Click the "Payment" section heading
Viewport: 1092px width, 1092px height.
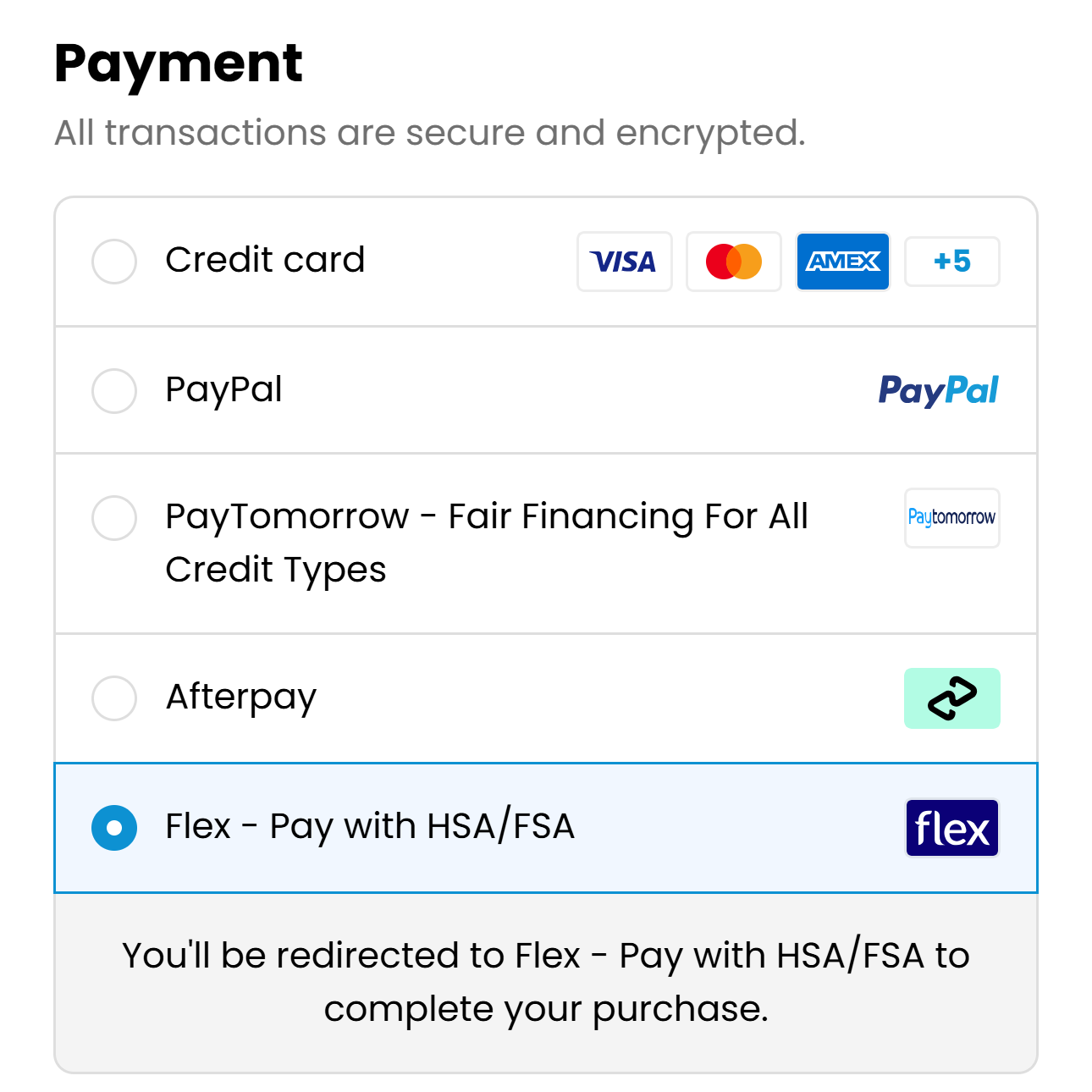[x=179, y=63]
